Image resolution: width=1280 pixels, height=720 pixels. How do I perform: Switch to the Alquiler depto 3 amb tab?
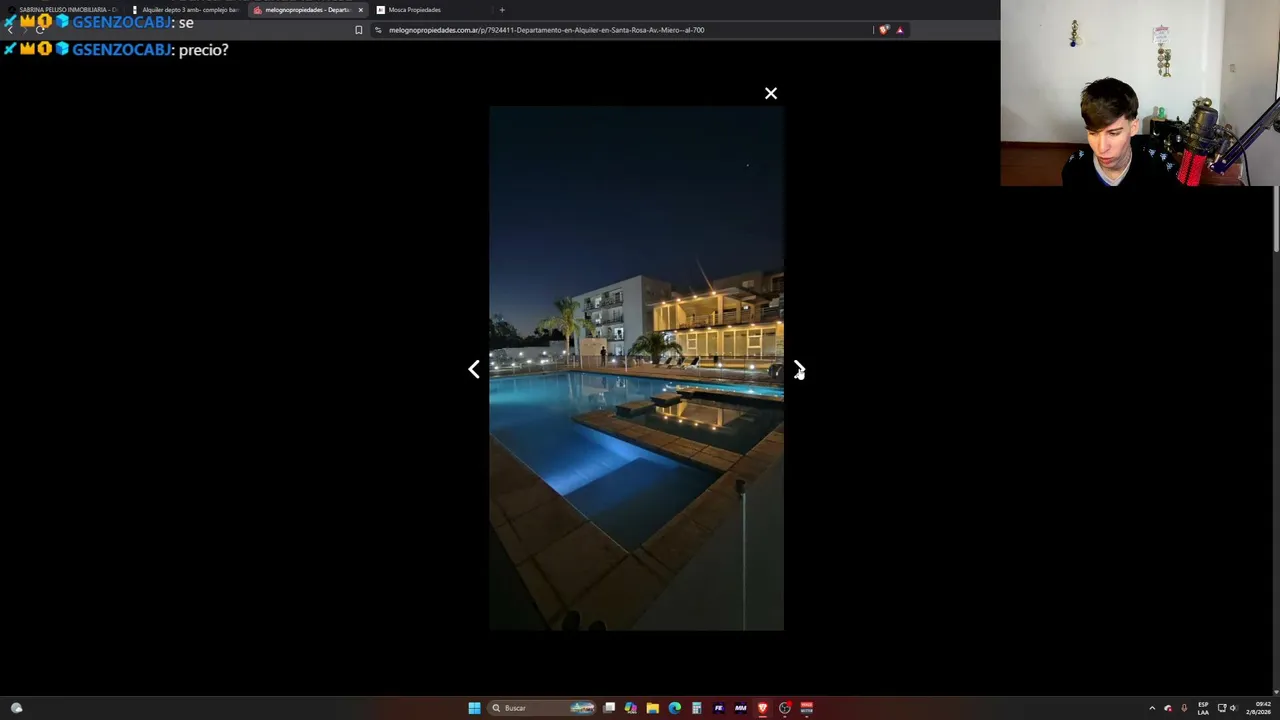click(185, 10)
